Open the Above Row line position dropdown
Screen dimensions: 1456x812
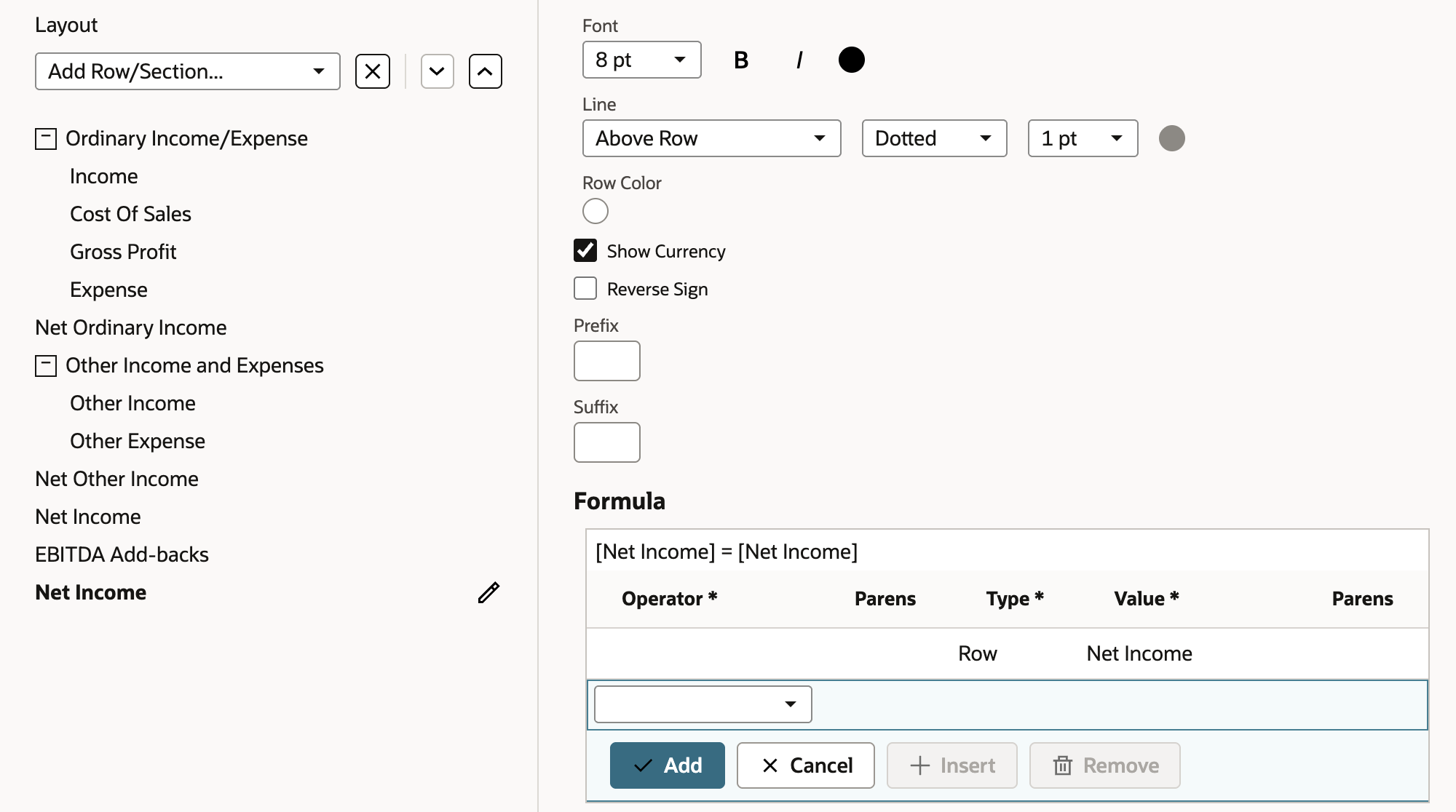(x=712, y=138)
